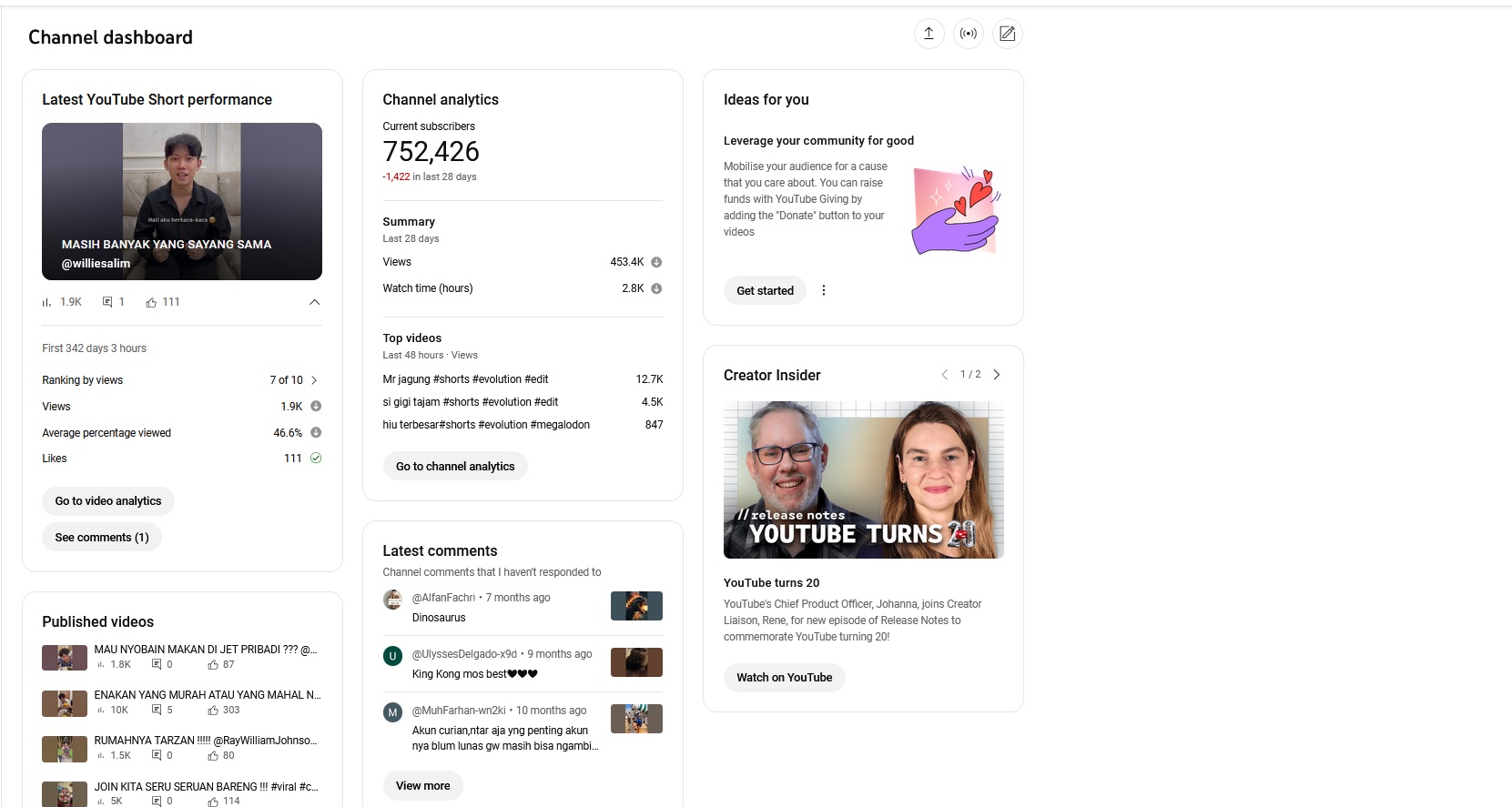Image resolution: width=1512 pixels, height=807 pixels.
Task: Click thumbnail of JOIN KITA SERU video
Action: tap(65, 794)
